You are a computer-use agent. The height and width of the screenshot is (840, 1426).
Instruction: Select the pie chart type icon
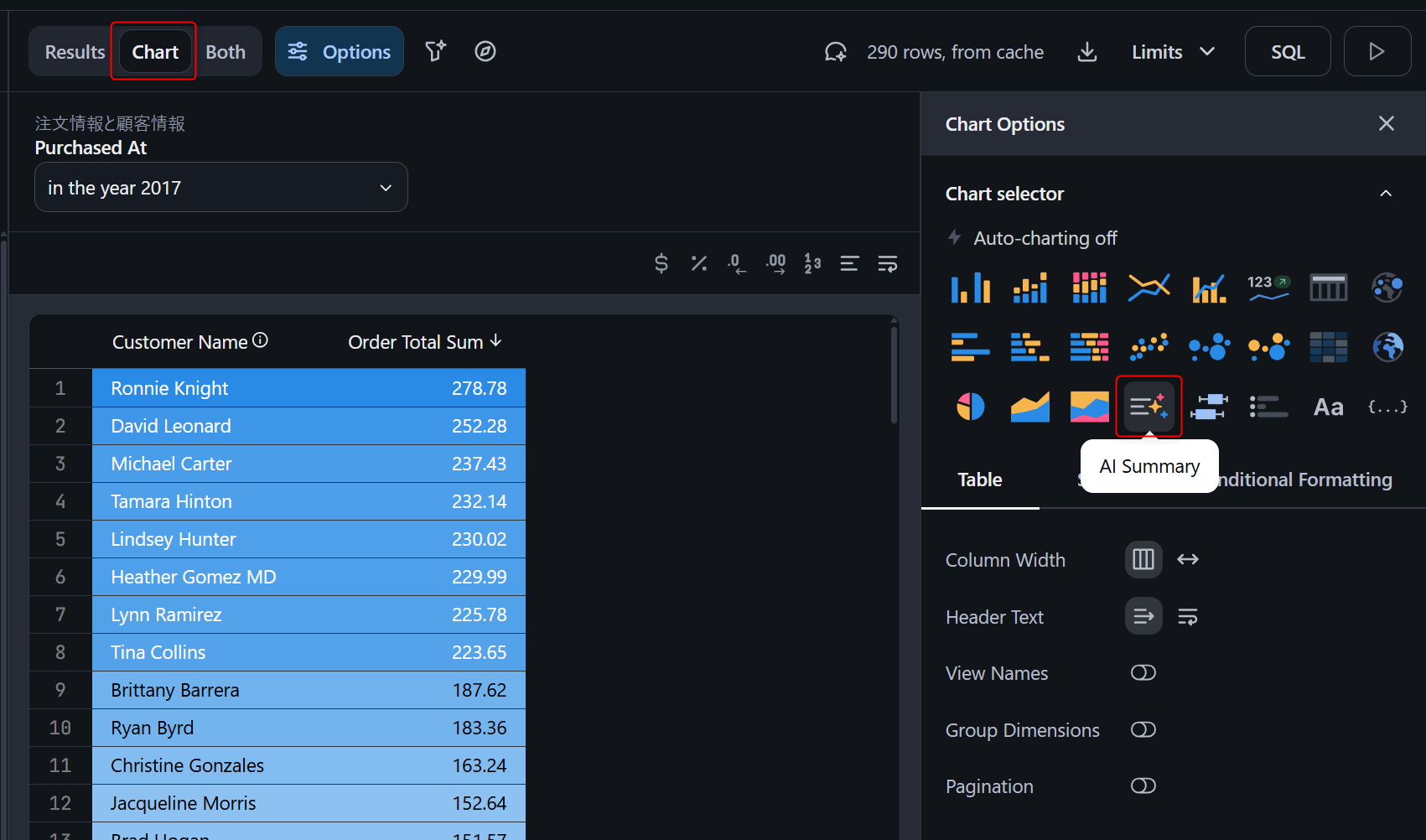click(x=970, y=407)
